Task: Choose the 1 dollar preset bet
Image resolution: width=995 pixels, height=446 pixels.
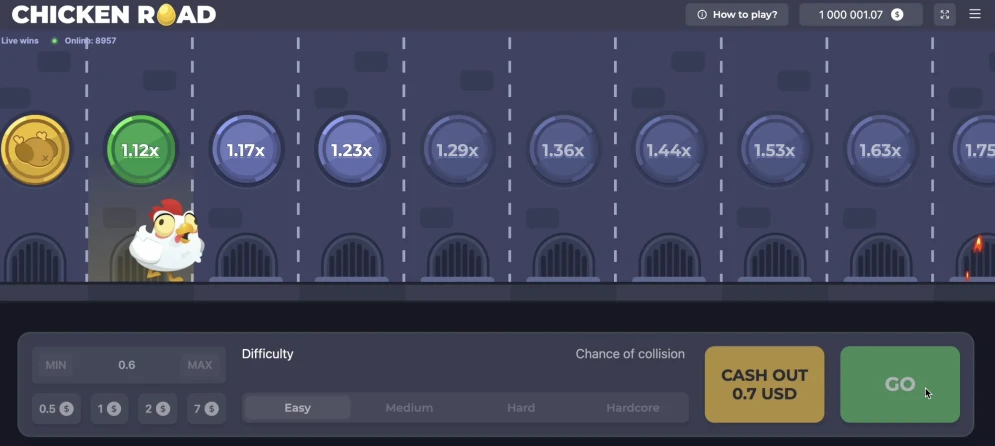Action: click(x=109, y=409)
